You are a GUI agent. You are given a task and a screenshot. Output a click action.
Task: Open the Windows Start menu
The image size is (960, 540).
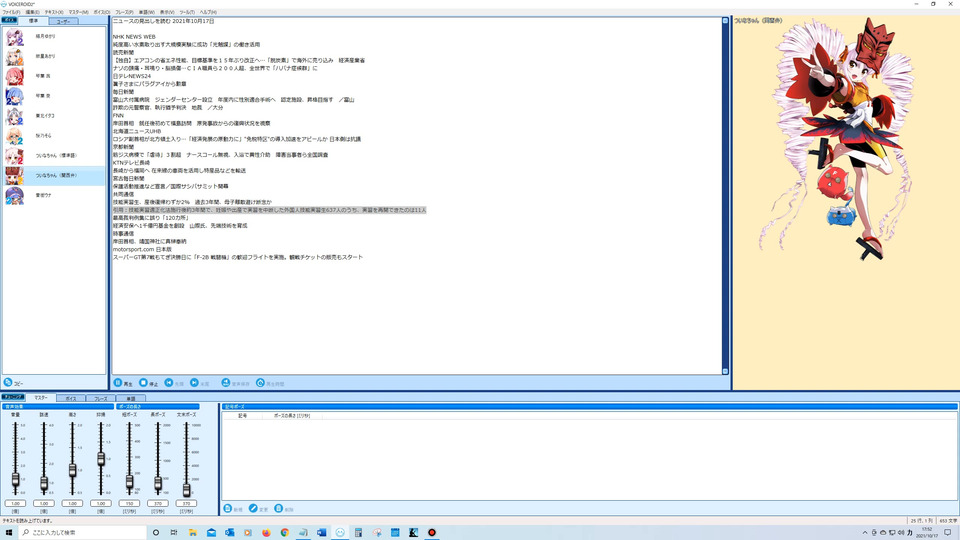[9, 533]
